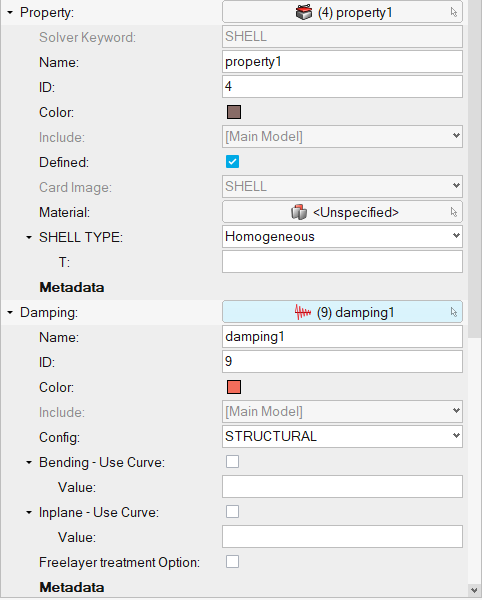The width and height of the screenshot is (482, 600).
Task: Change the damping1 red color swatch
Action: pyautogui.click(x=234, y=387)
